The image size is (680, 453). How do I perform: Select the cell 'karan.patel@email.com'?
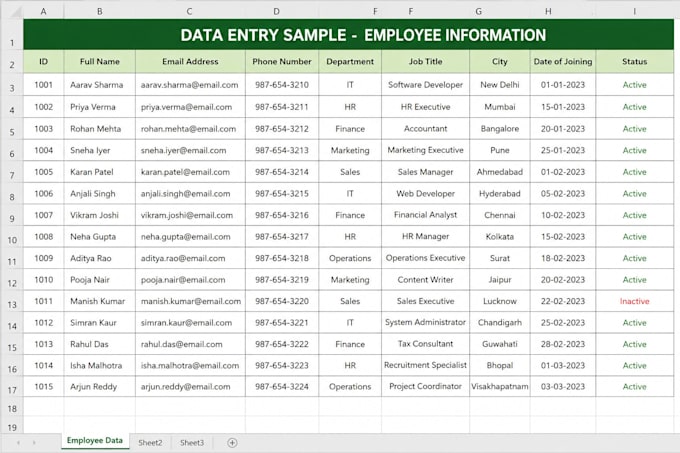pyautogui.click(x=190, y=172)
